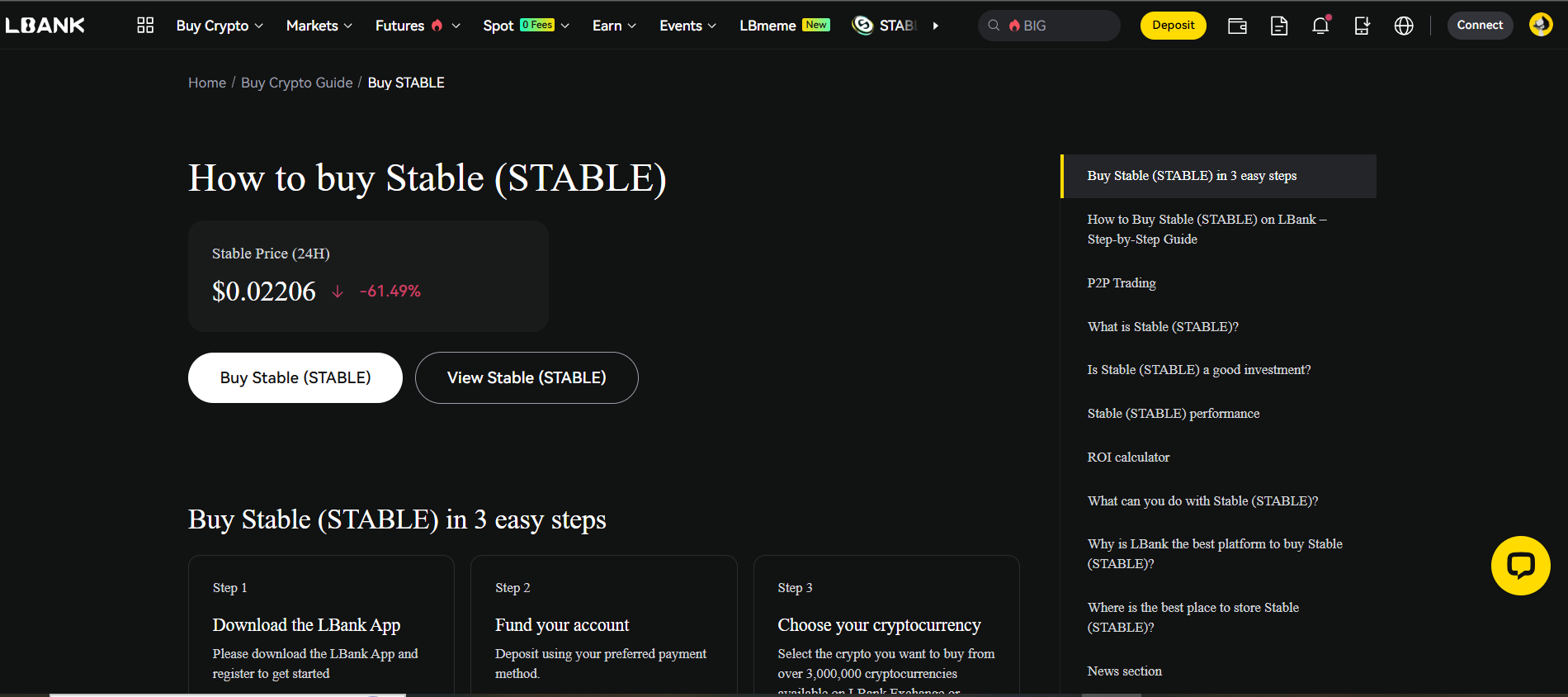
Task: Click the yellow Deposit button
Action: pyautogui.click(x=1173, y=26)
